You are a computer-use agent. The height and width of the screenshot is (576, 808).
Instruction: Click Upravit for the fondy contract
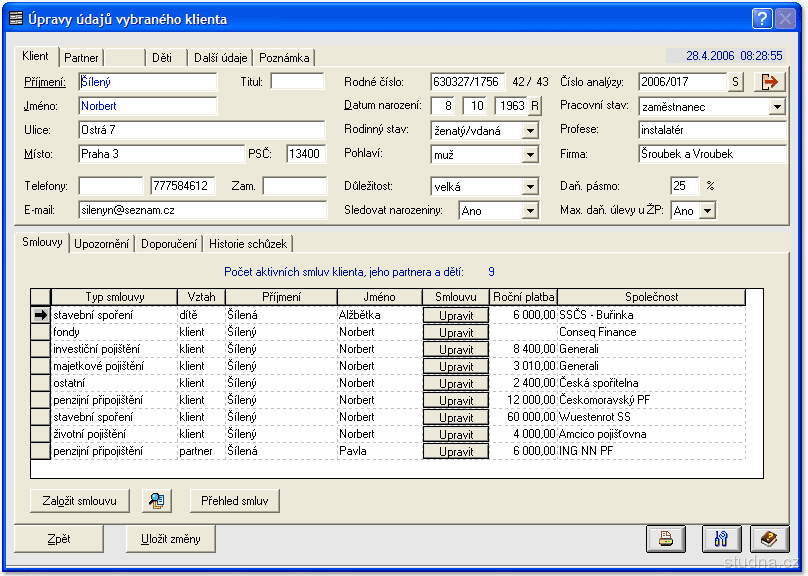pos(456,332)
